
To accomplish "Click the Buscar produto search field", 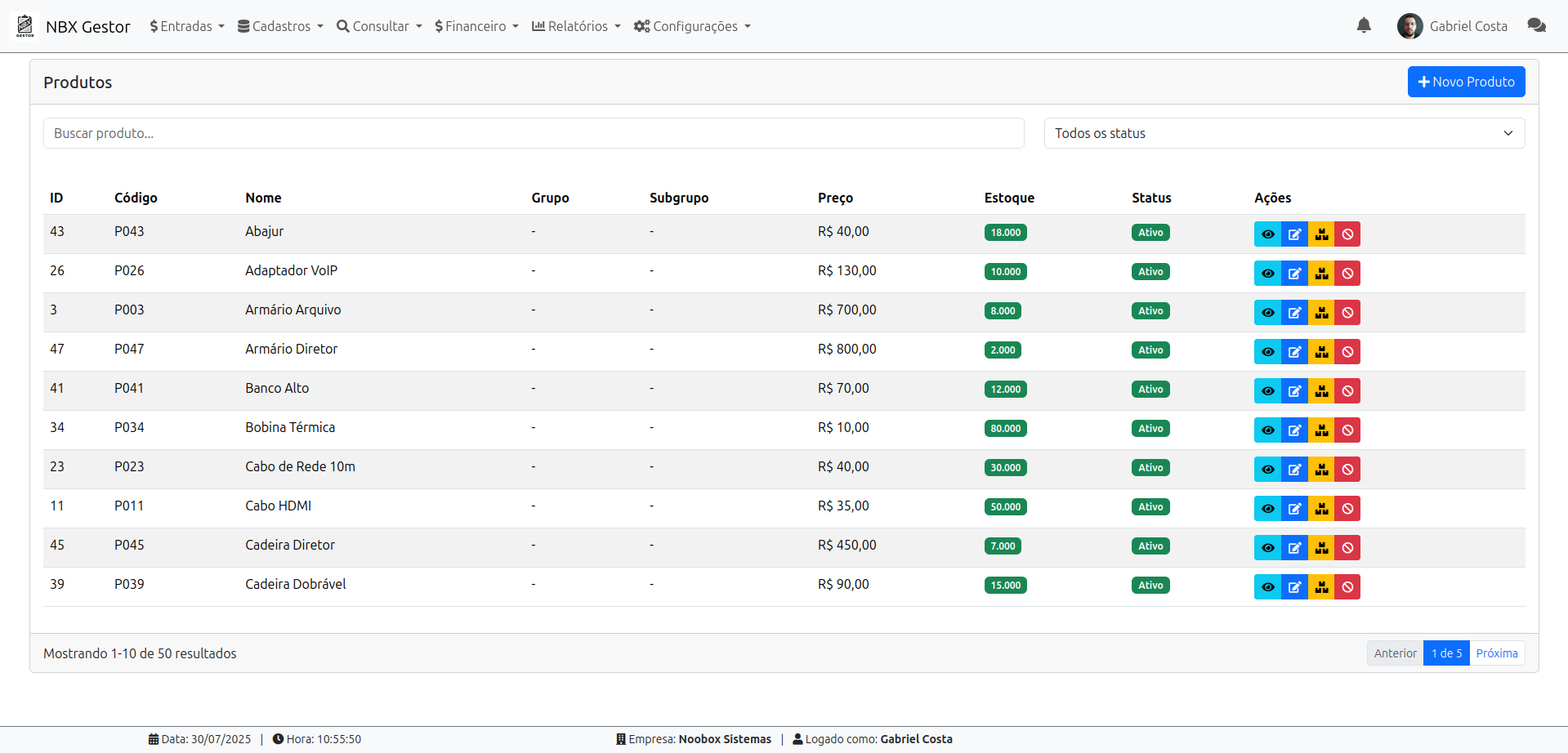I will click(x=533, y=133).
